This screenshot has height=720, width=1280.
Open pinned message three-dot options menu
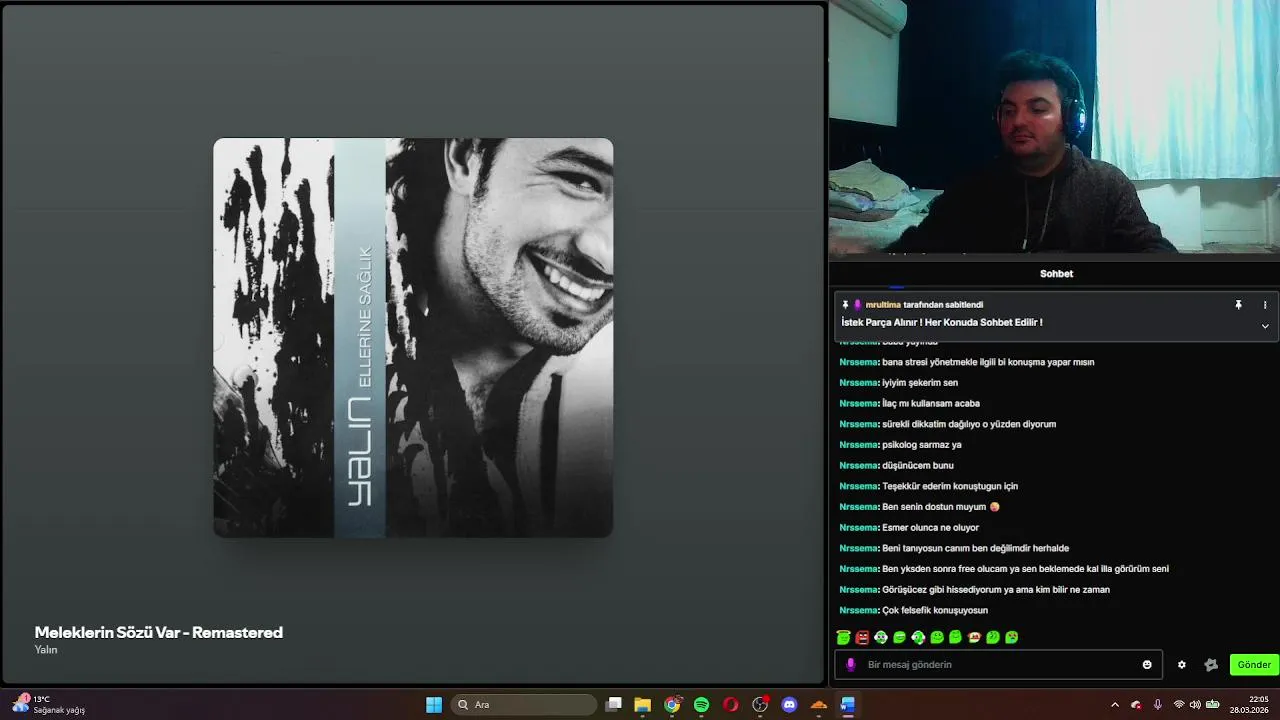click(1265, 305)
